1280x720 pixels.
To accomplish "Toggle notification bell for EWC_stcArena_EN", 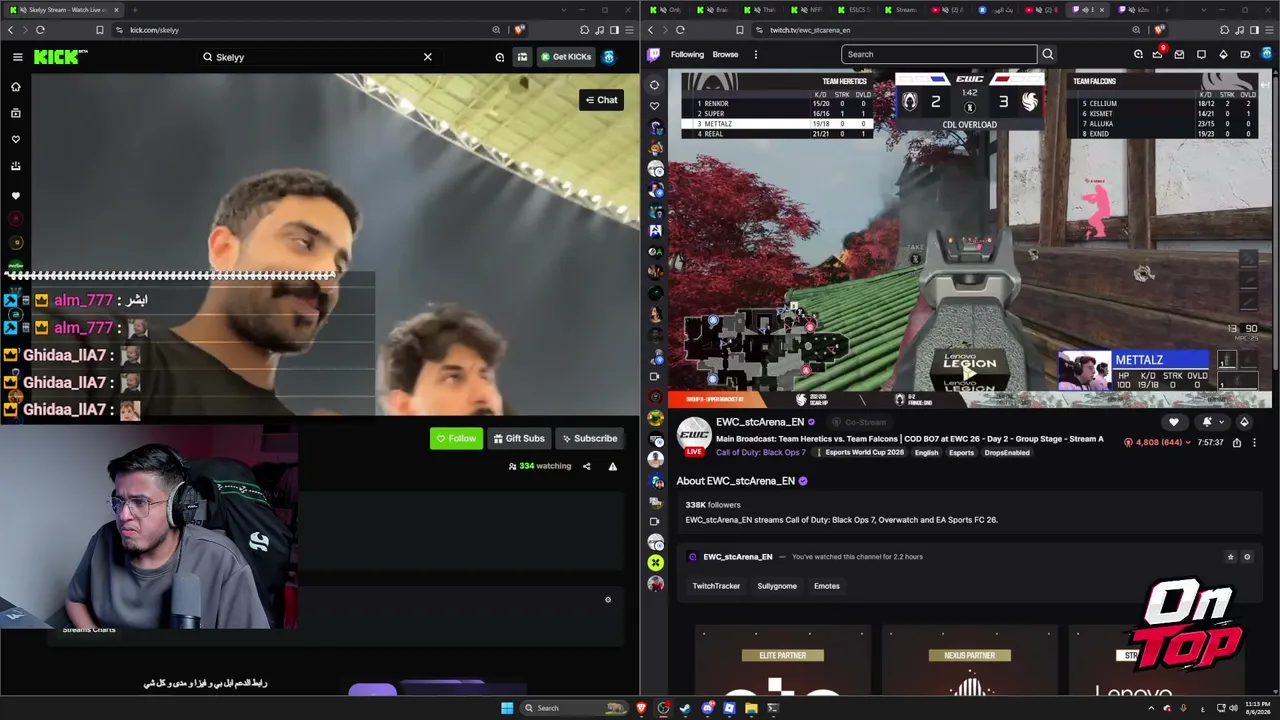I will pyautogui.click(x=1207, y=422).
